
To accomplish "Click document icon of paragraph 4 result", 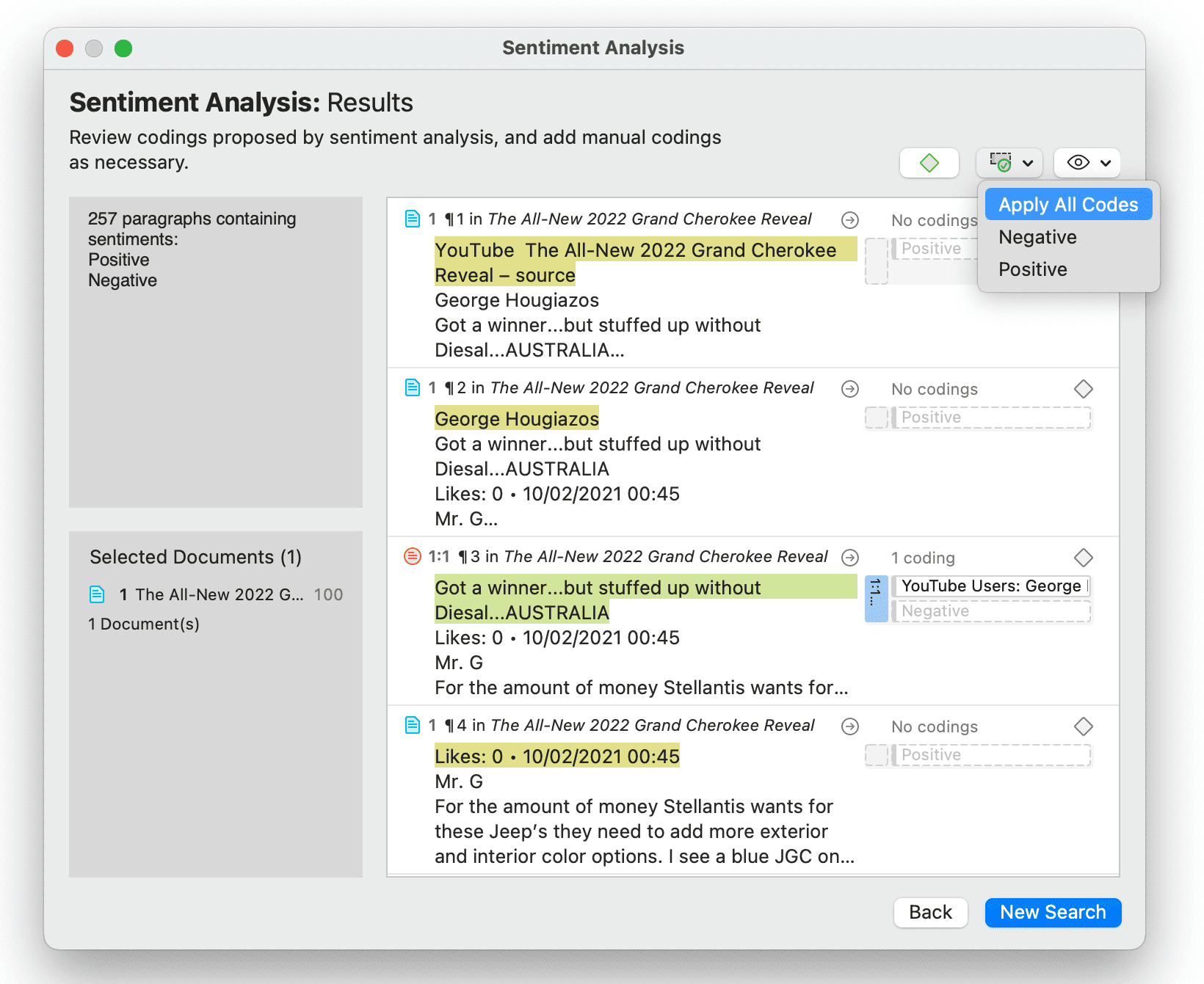I will tap(413, 725).
